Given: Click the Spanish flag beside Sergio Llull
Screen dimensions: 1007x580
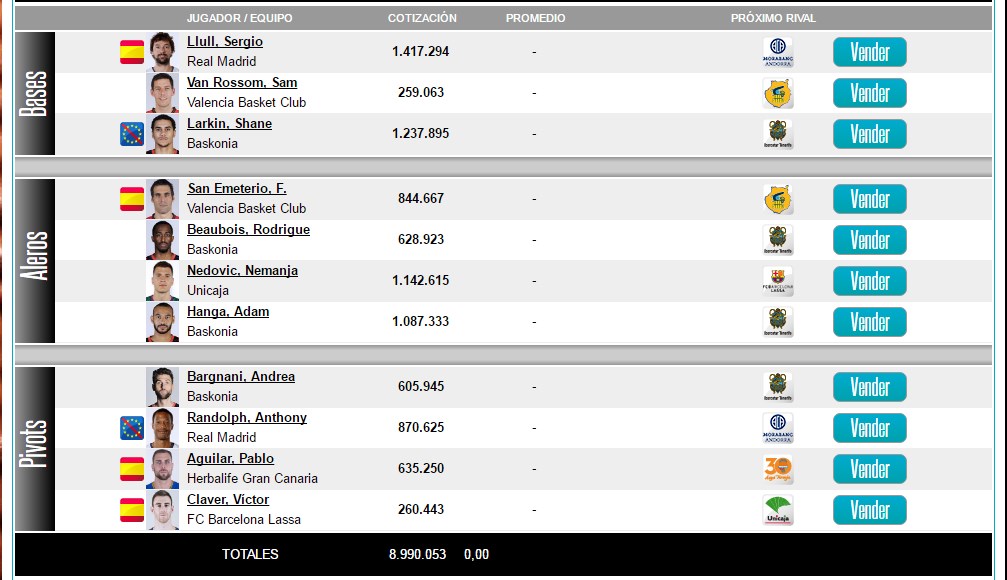Looking at the screenshot, I should (x=132, y=52).
